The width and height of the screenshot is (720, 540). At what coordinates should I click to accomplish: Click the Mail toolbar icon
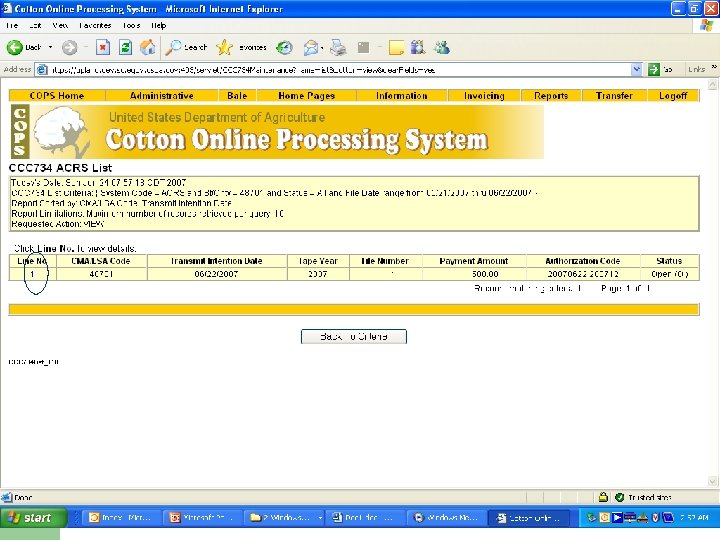pyautogui.click(x=312, y=47)
